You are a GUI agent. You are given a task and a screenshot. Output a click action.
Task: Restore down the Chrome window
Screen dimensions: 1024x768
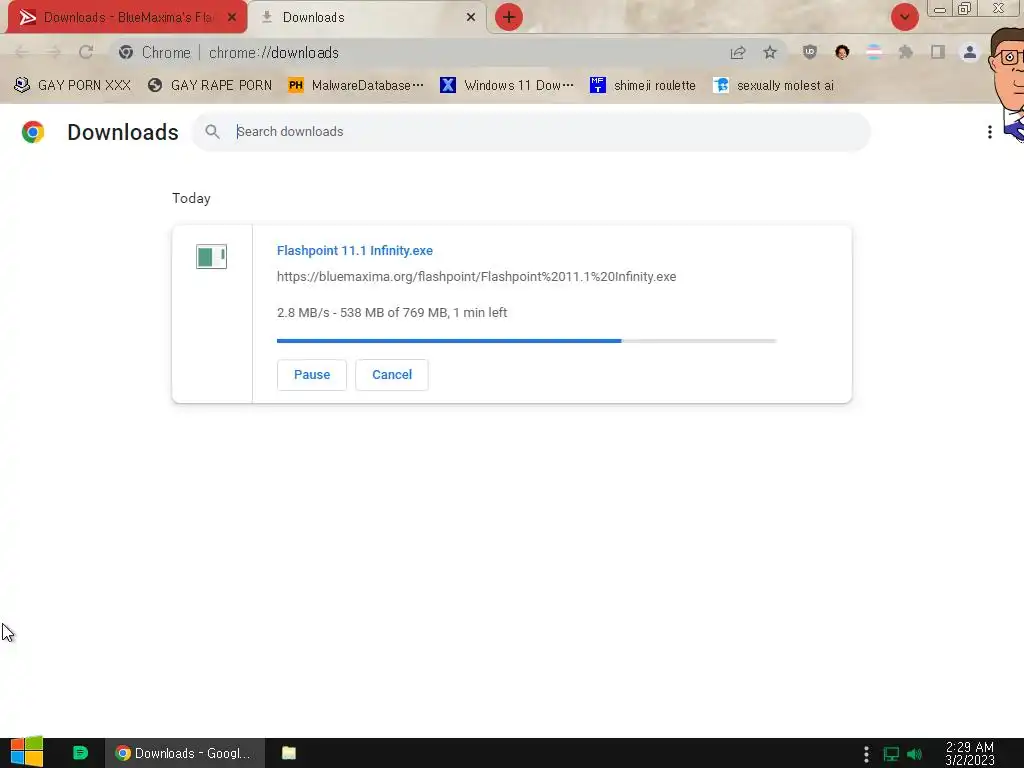point(965,9)
